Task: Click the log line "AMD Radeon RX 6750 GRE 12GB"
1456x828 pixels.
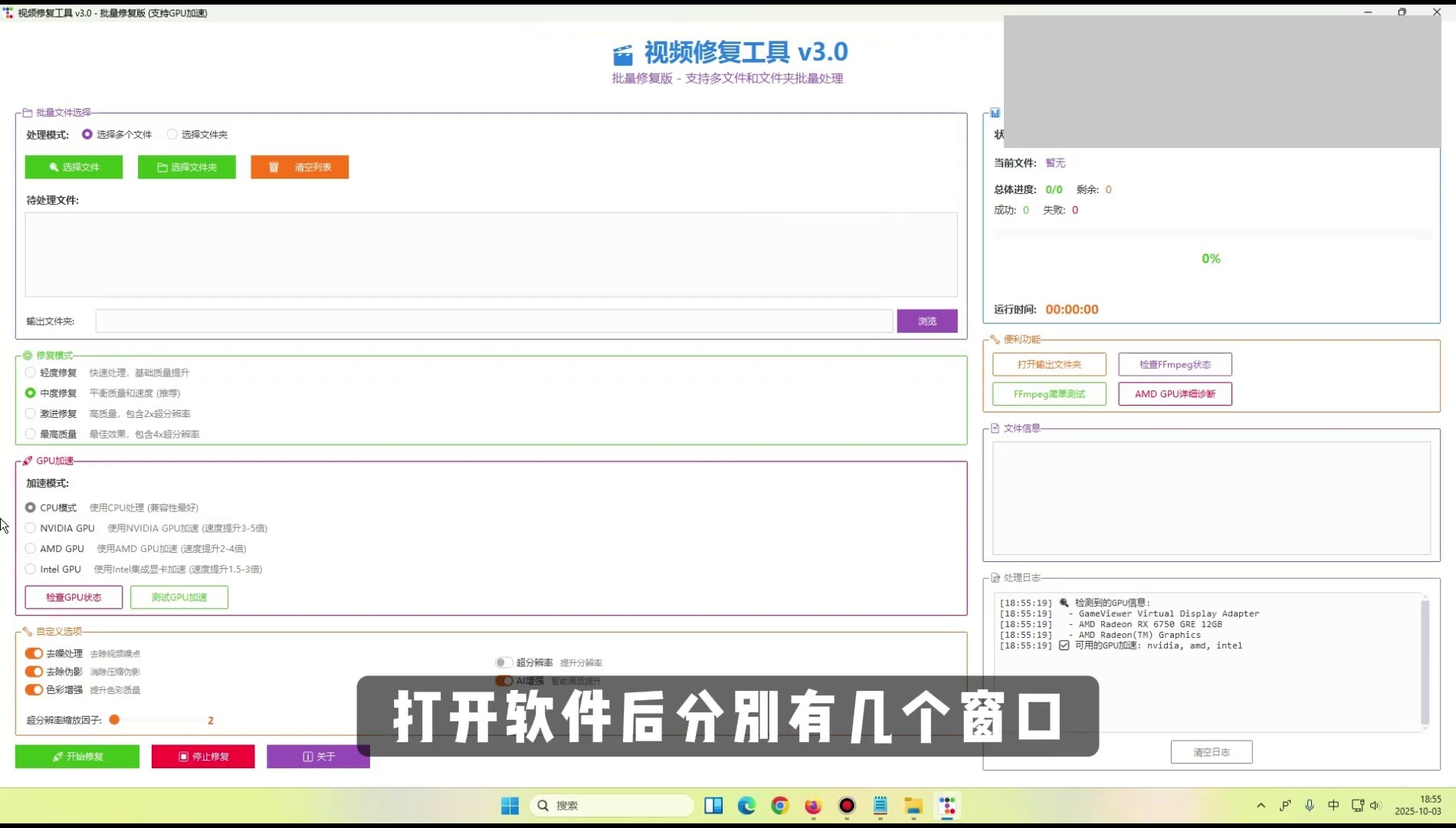Action: click(1150, 624)
